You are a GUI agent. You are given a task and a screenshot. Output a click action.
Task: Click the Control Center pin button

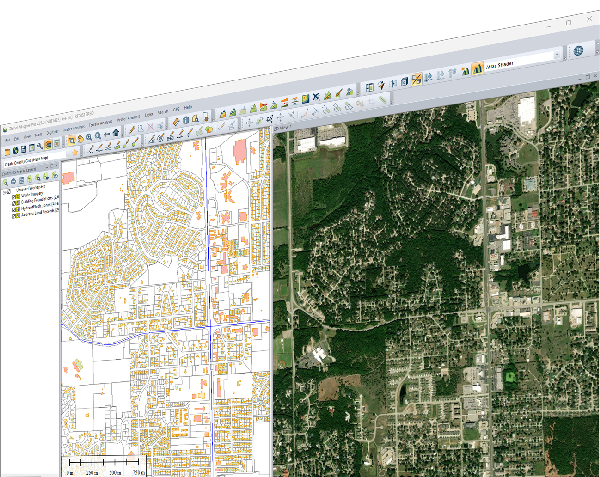52,166
